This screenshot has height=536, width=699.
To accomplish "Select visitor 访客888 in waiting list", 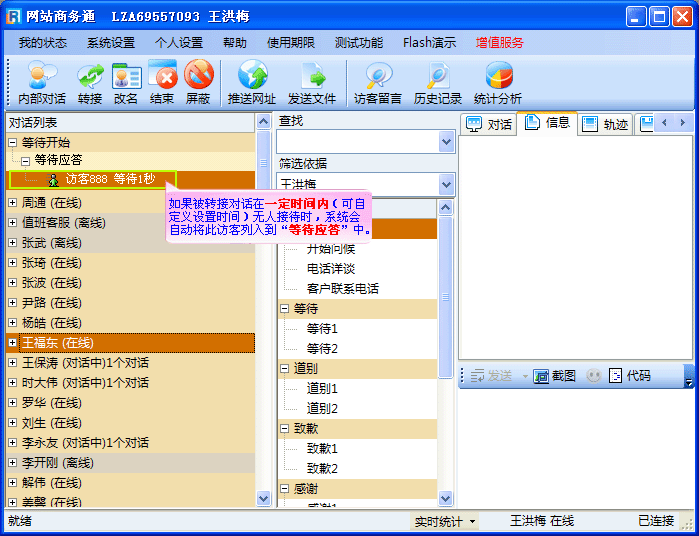I will [x=109, y=179].
